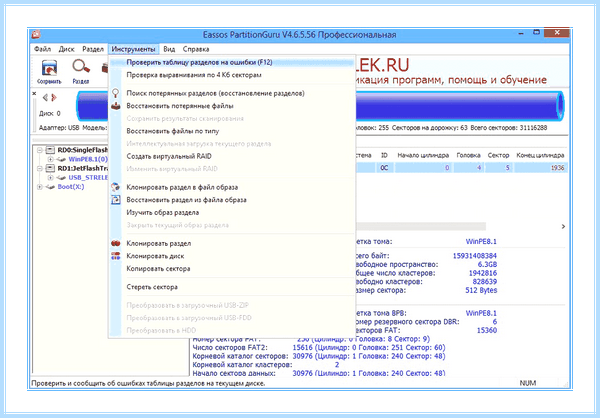
Task: Choose Копировать сектора menu entry
Action: [x=232, y=269]
